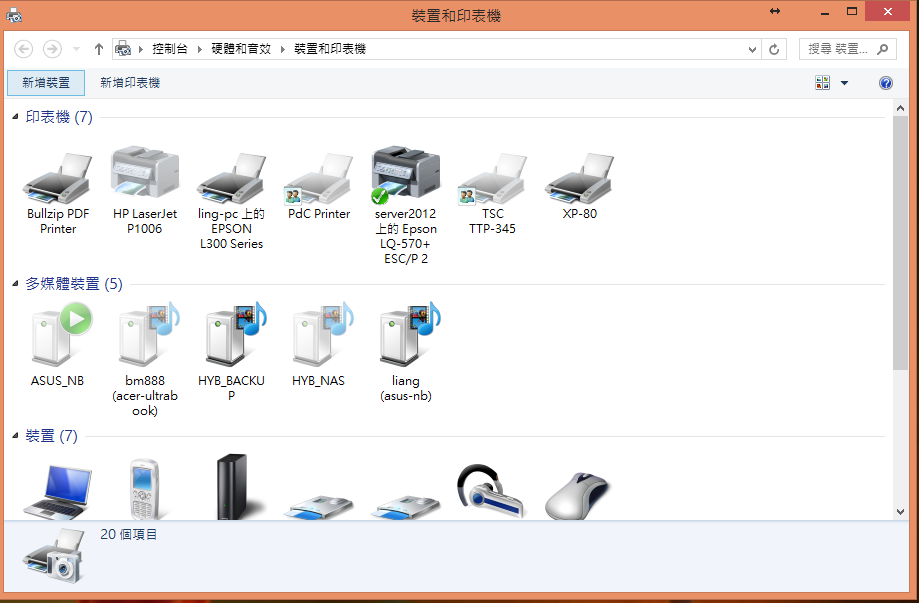The height and width of the screenshot is (603, 919).
Task: Open the view options dropdown arrow
Action: (x=845, y=83)
